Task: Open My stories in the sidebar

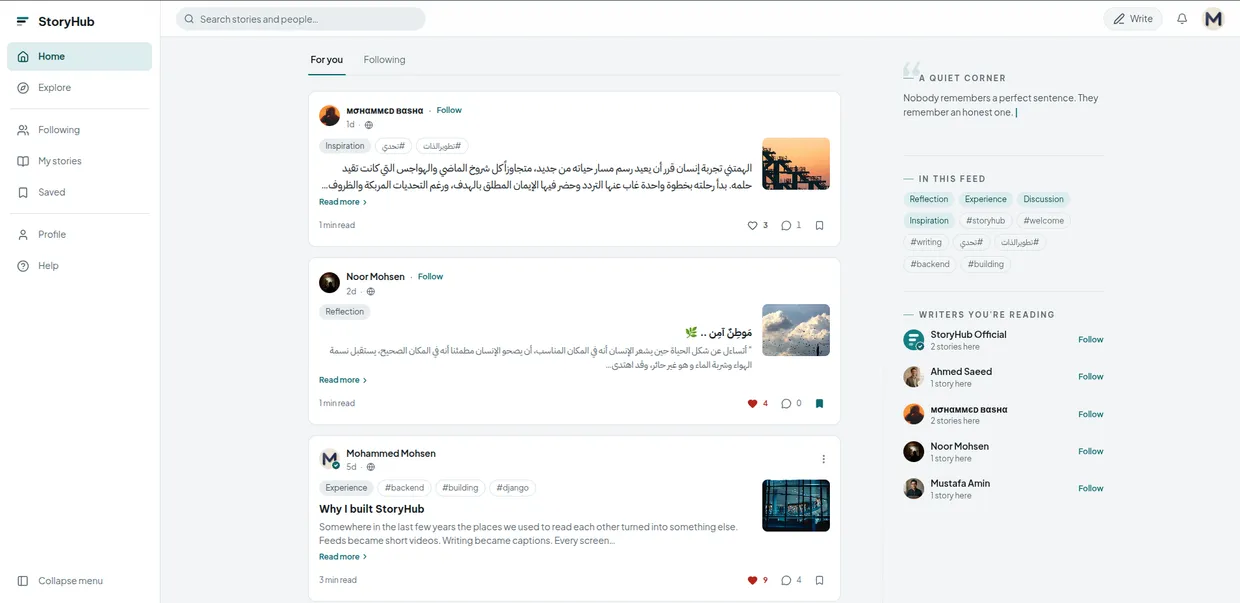Action: pos(79,161)
